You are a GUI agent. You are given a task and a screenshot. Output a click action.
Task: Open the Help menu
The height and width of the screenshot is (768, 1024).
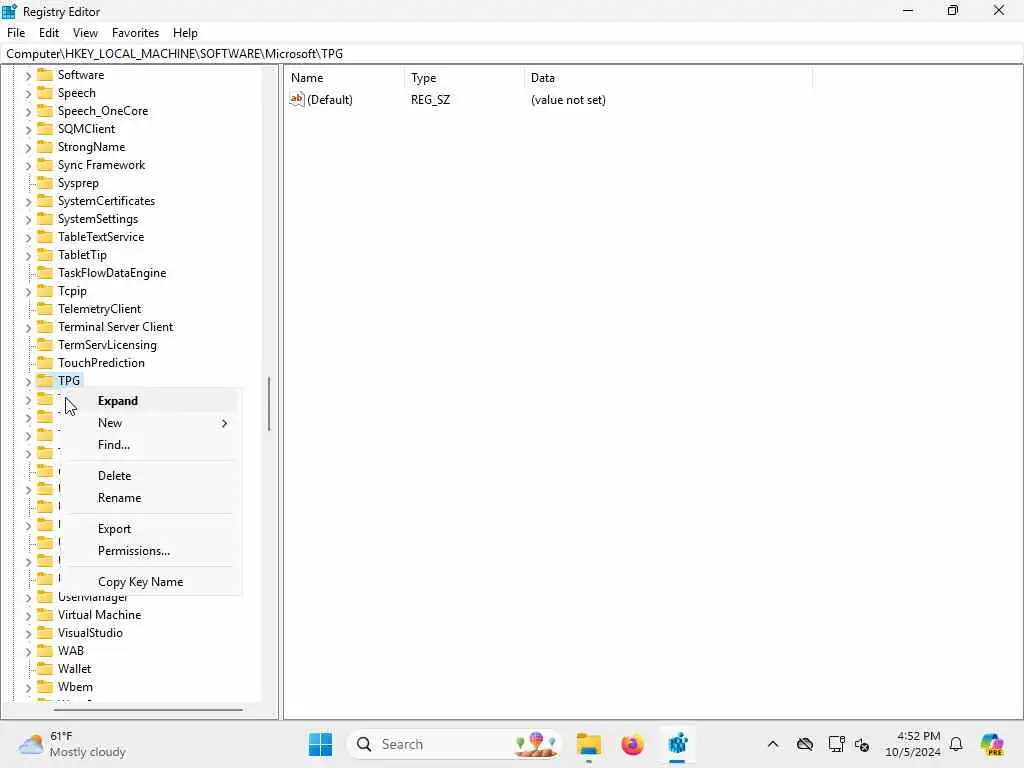click(x=185, y=33)
